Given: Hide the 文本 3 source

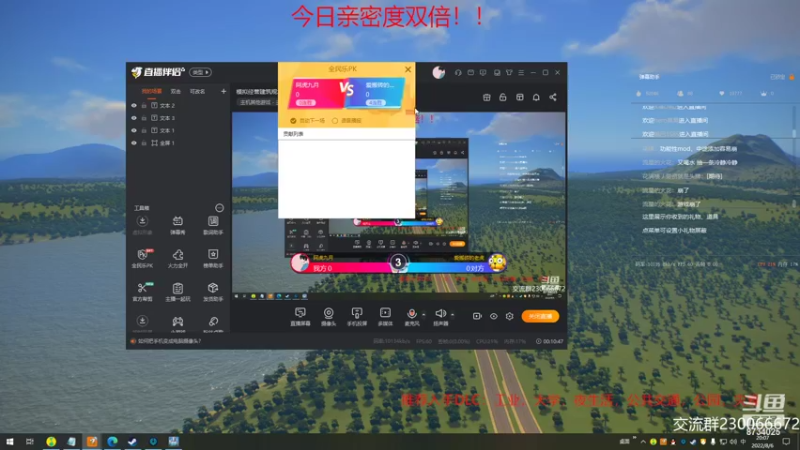Looking at the screenshot, I should (x=134, y=118).
